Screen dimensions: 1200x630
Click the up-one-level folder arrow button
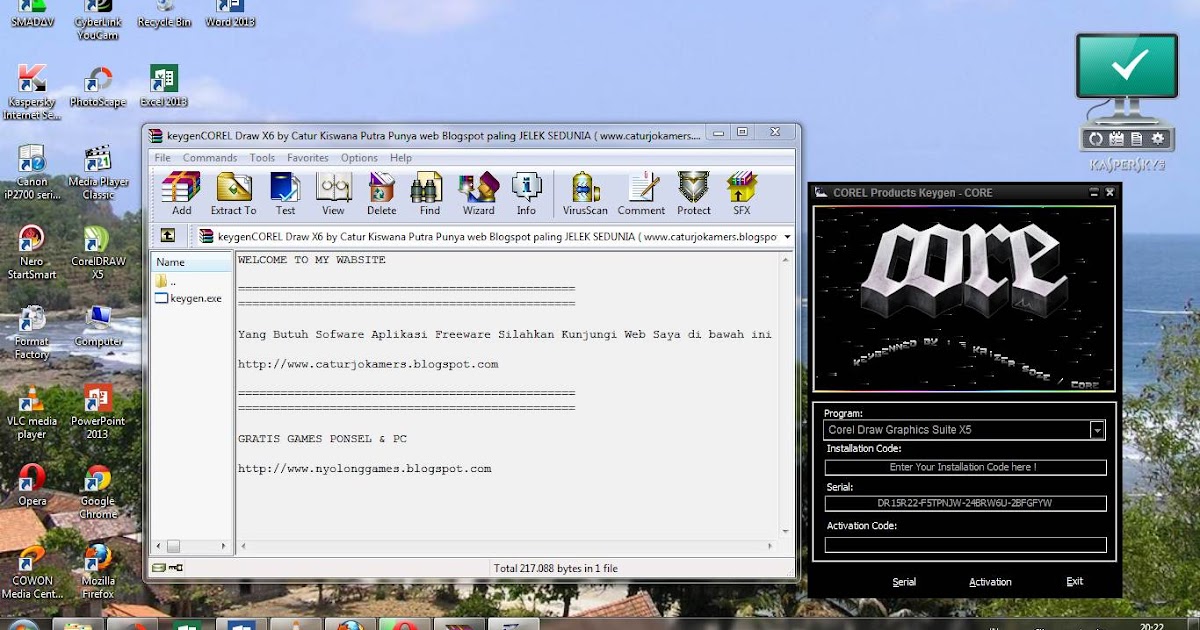[168, 236]
